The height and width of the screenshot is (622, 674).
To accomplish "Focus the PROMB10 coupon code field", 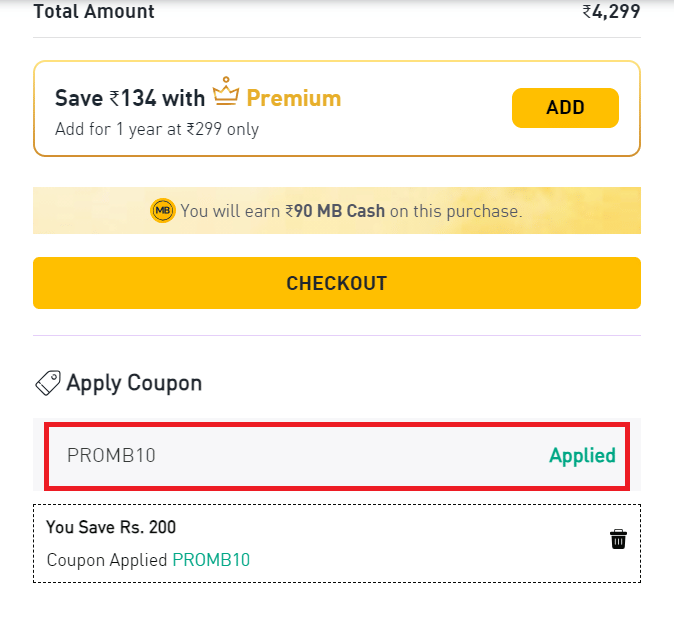I will click(x=290, y=456).
